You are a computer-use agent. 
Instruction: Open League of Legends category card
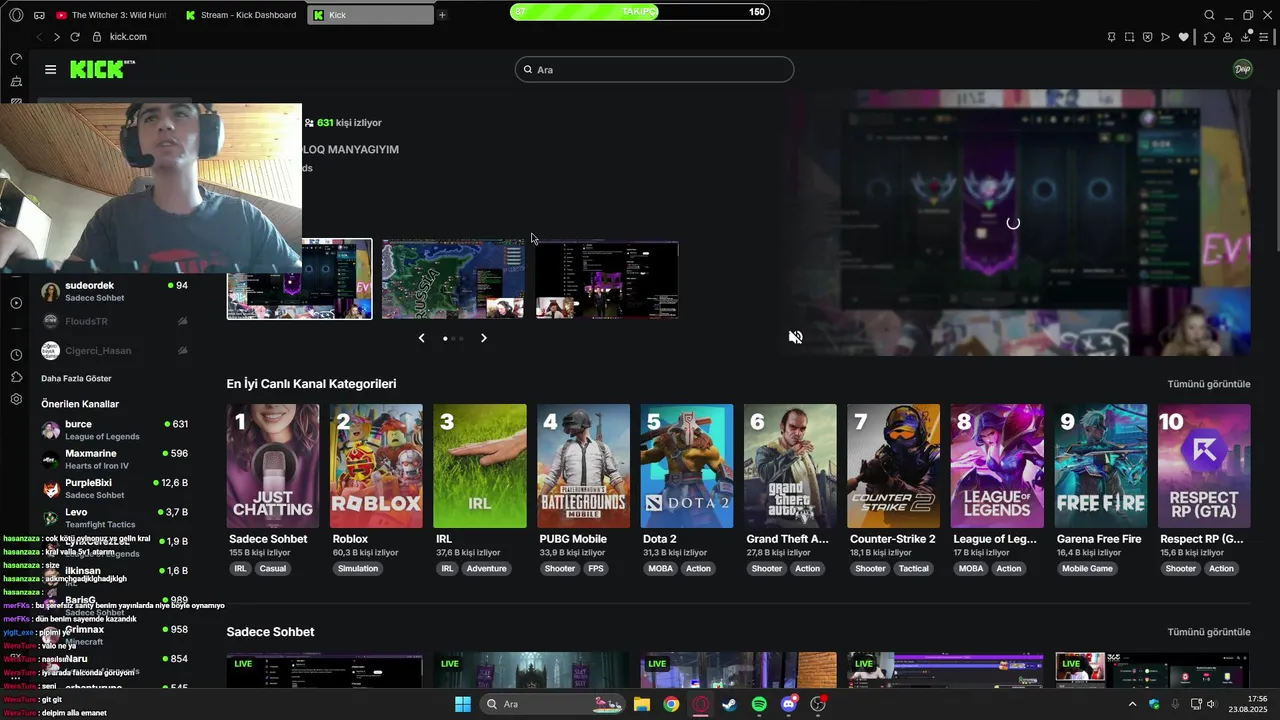pos(997,466)
